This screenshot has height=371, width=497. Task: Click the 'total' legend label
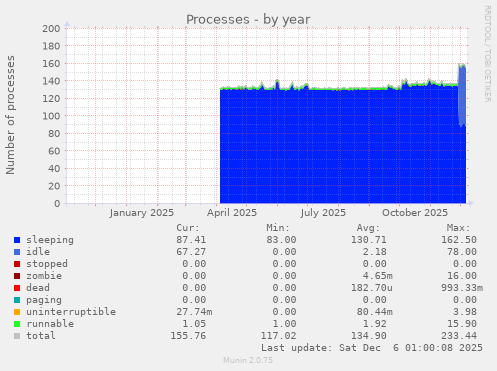click(41, 336)
